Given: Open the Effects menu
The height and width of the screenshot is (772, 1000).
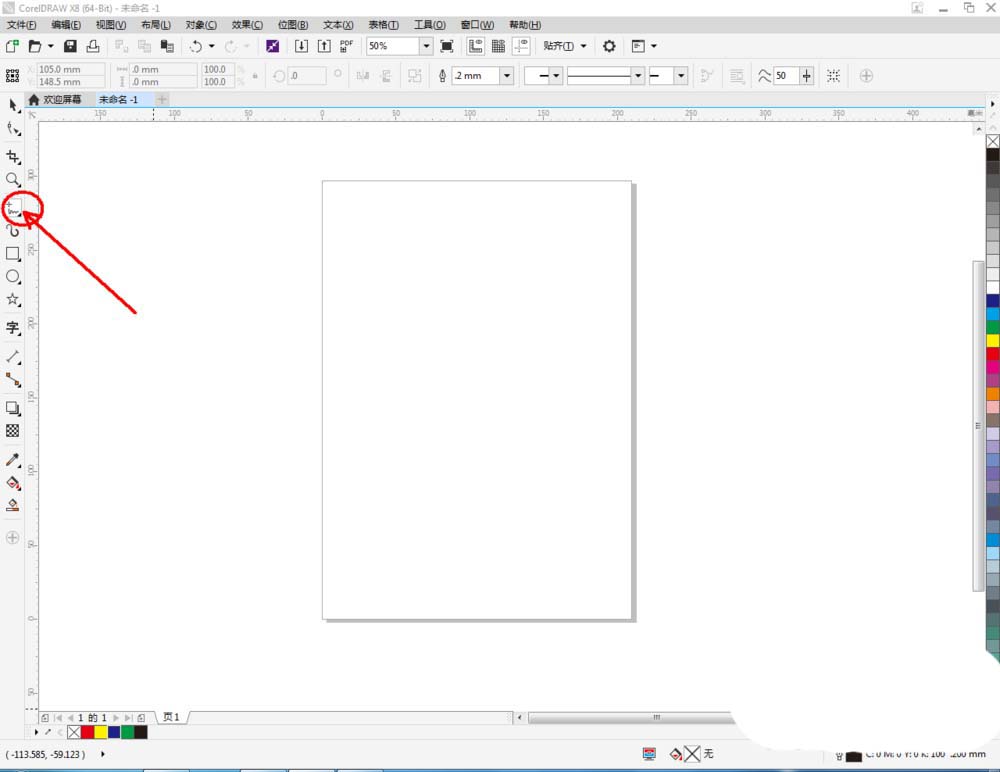Looking at the screenshot, I should [x=247, y=25].
